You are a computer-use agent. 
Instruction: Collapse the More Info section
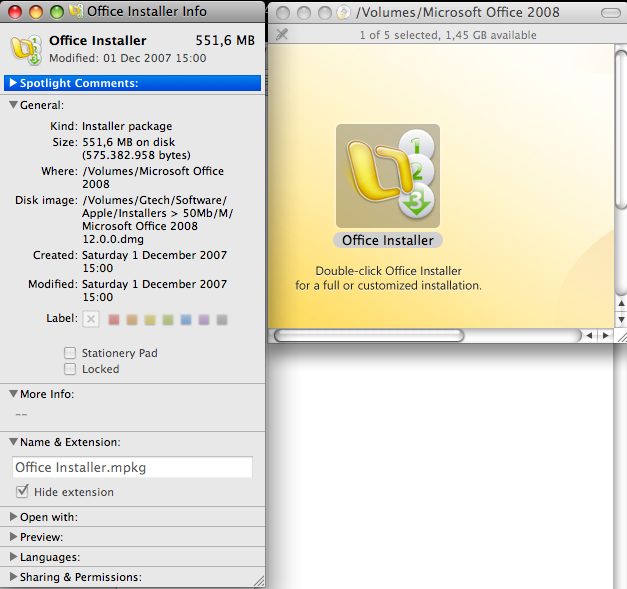pyautogui.click(x=13, y=394)
